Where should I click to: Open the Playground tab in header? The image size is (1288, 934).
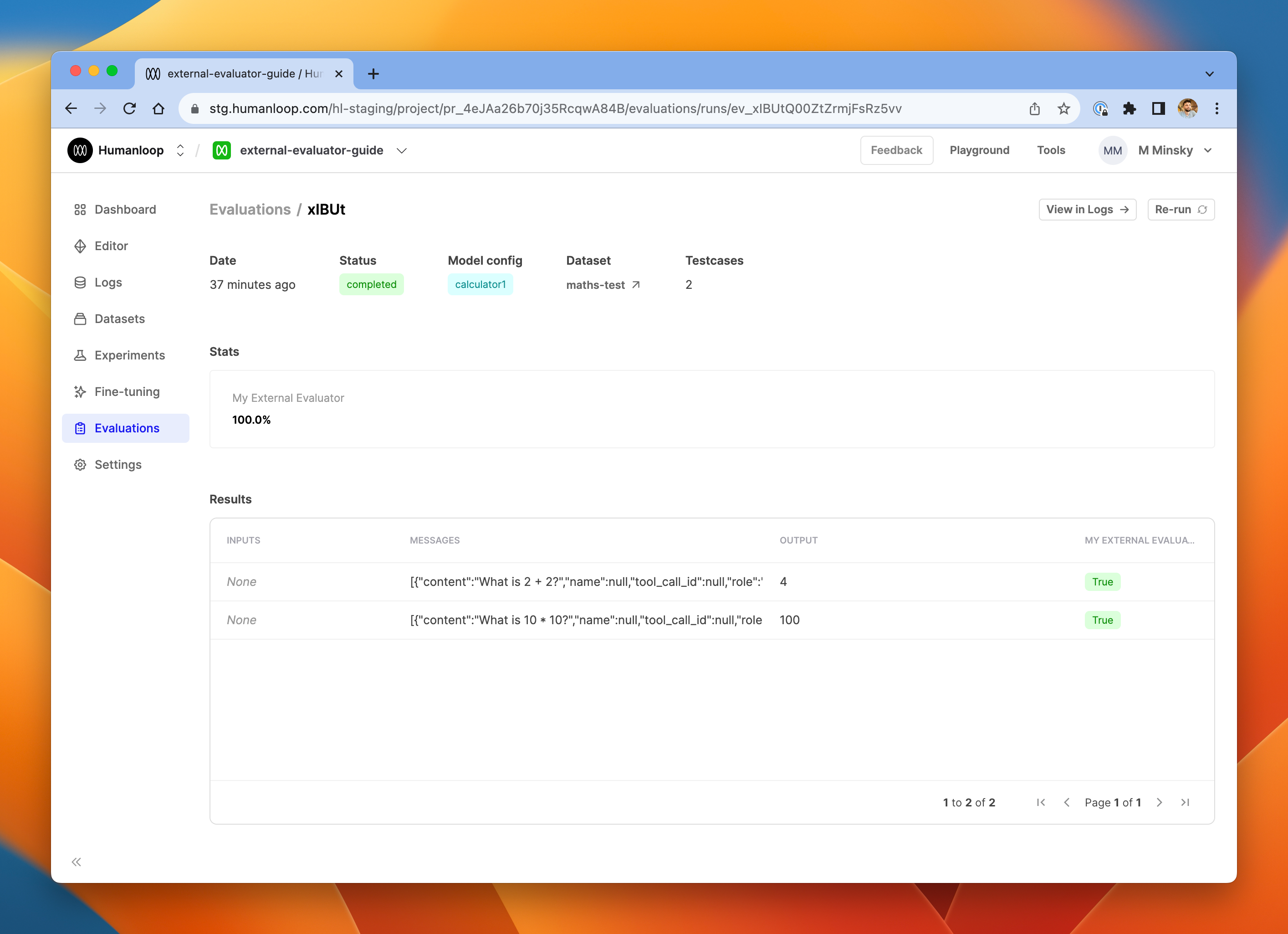[x=979, y=150]
